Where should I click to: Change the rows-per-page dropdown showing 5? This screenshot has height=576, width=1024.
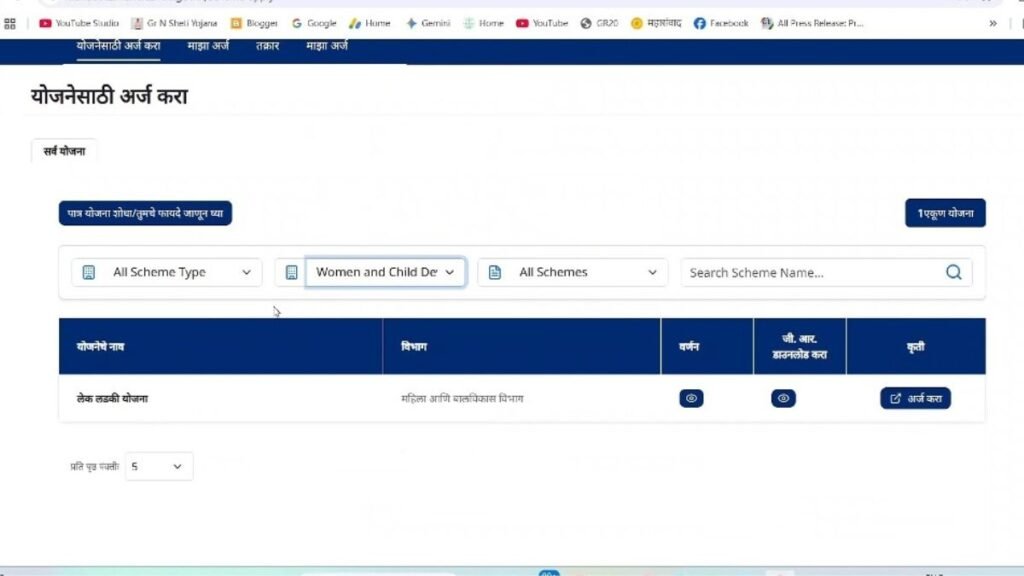click(x=159, y=467)
